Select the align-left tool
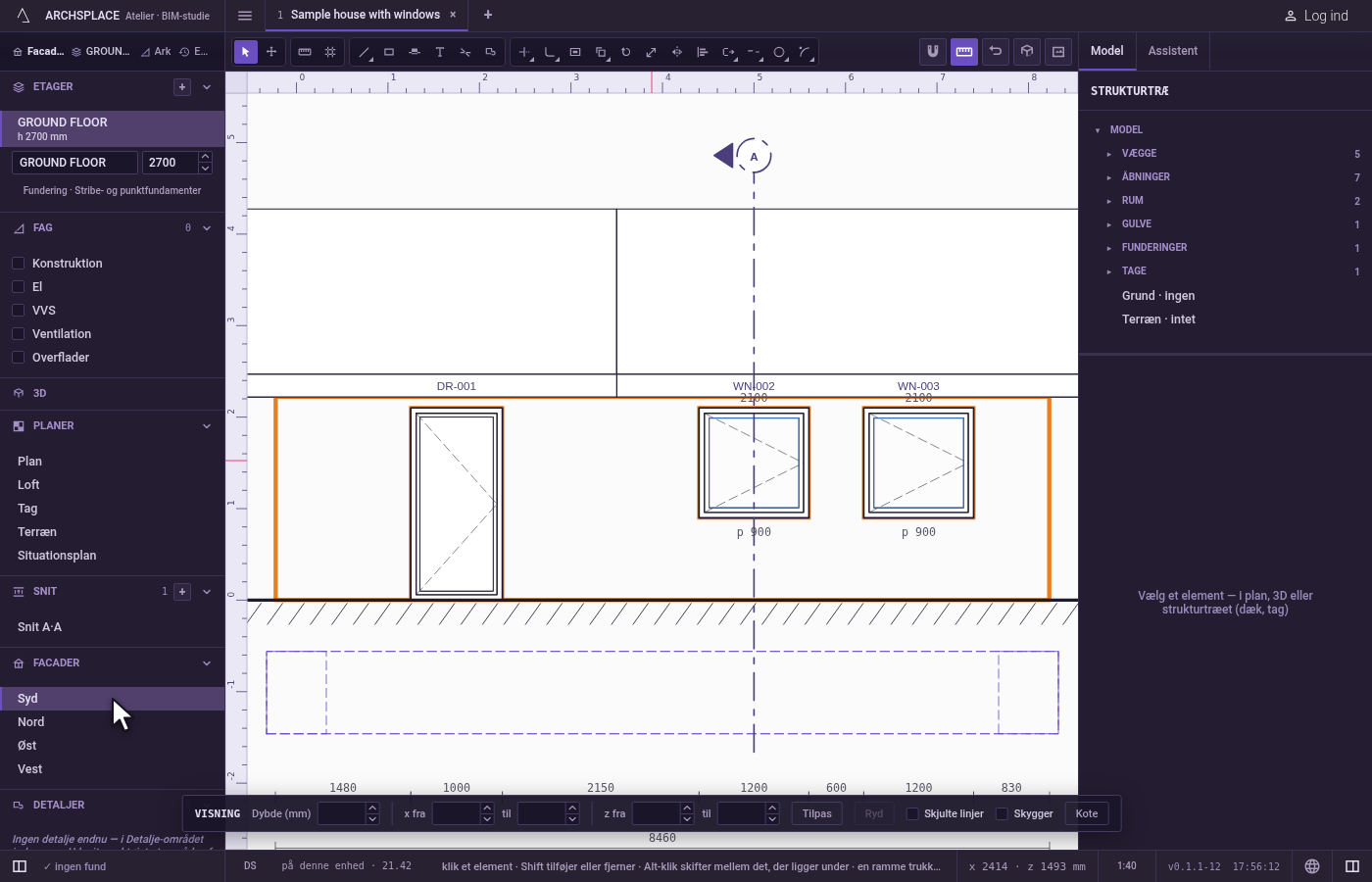Image resolution: width=1372 pixels, height=882 pixels. 703,52
